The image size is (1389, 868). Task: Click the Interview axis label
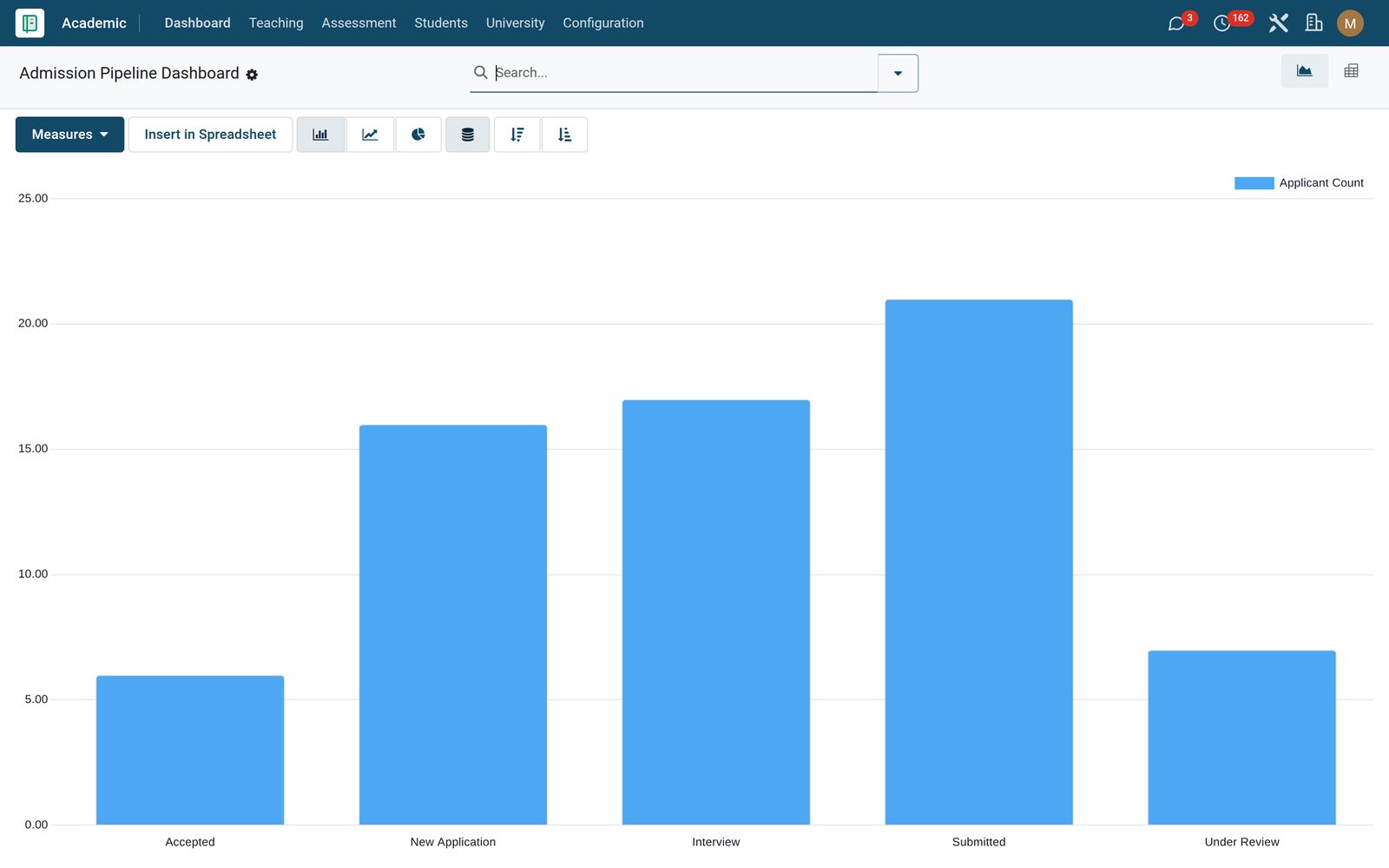click(716, 842)
